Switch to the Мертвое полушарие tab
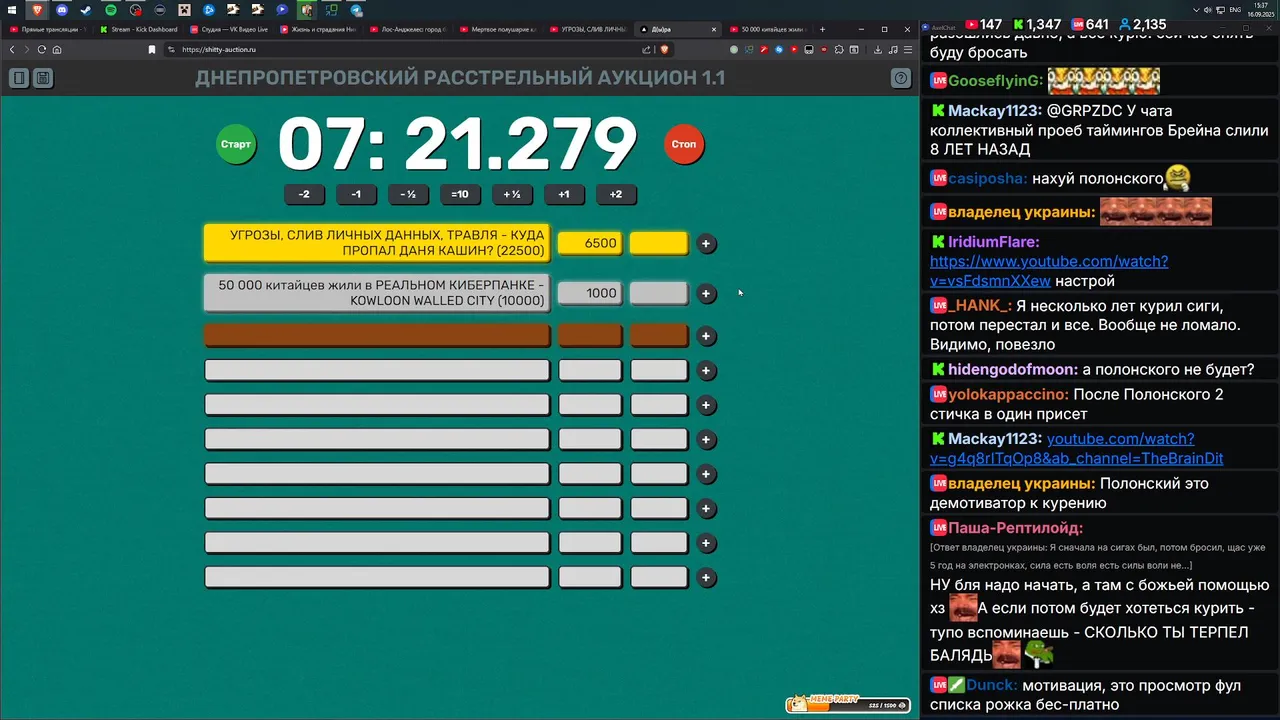 pyautogui.click(x=499, y=29)
